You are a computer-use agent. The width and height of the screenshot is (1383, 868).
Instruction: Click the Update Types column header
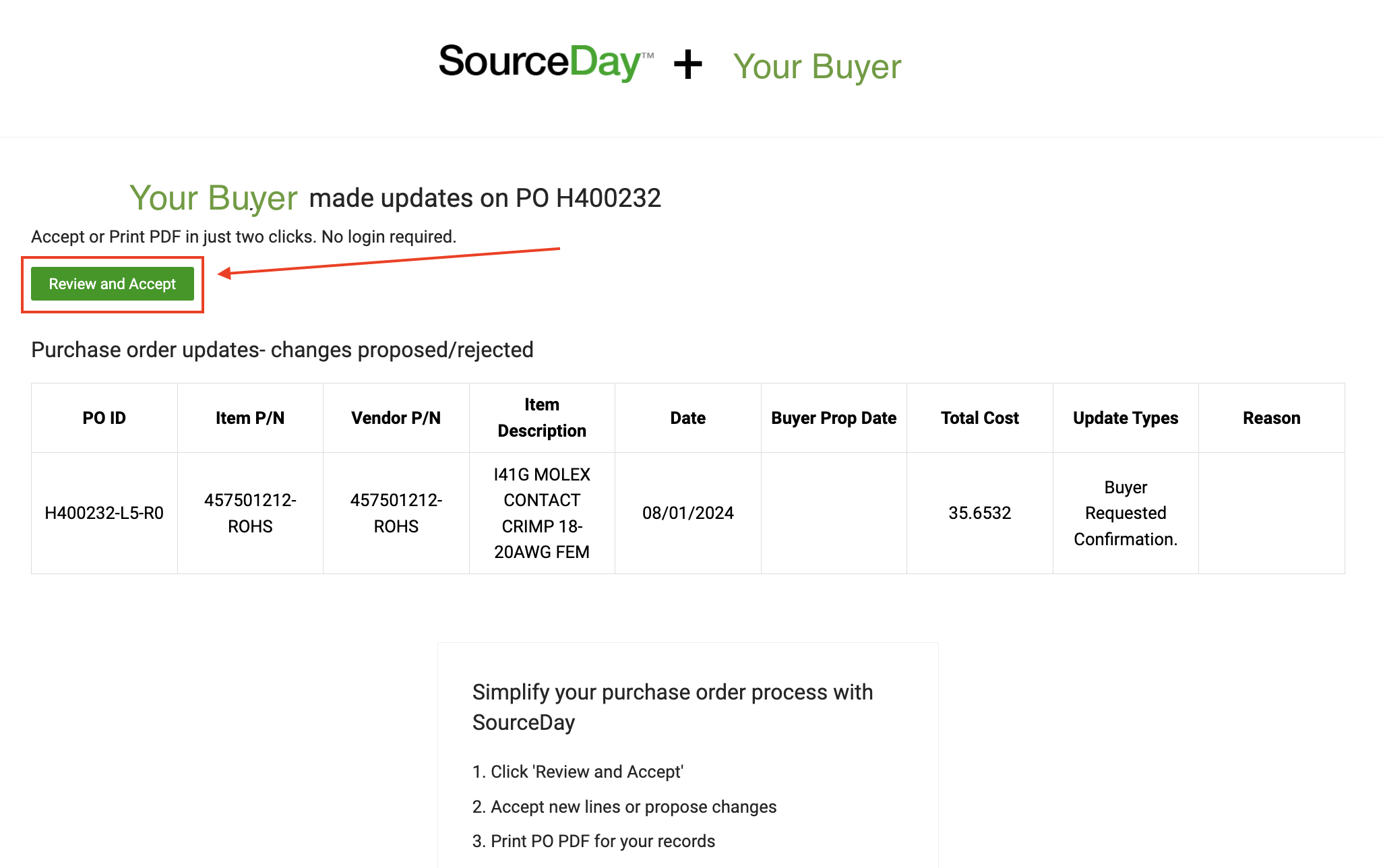tap(1126, 418)
